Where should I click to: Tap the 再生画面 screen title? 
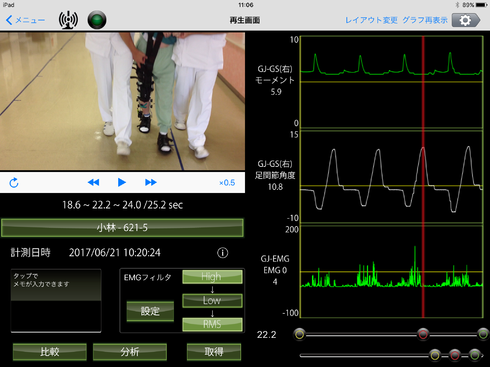coord(245,20)
